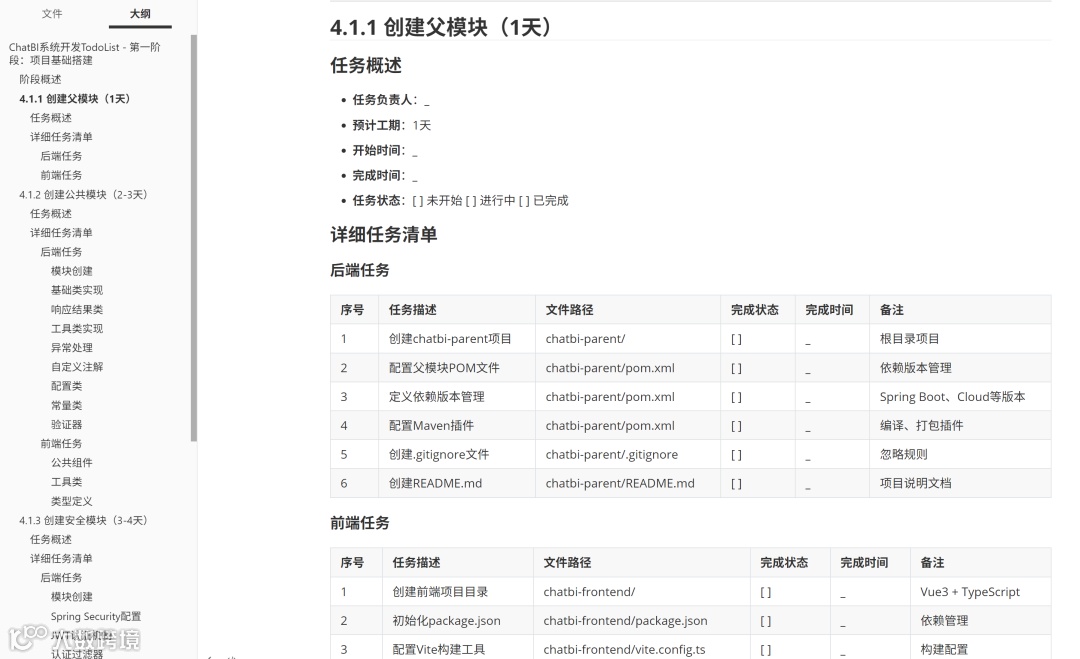1080x659 pixels.
Task: Switch to the 文件 tab in sidebar
Action: click(x=52, y=14)
